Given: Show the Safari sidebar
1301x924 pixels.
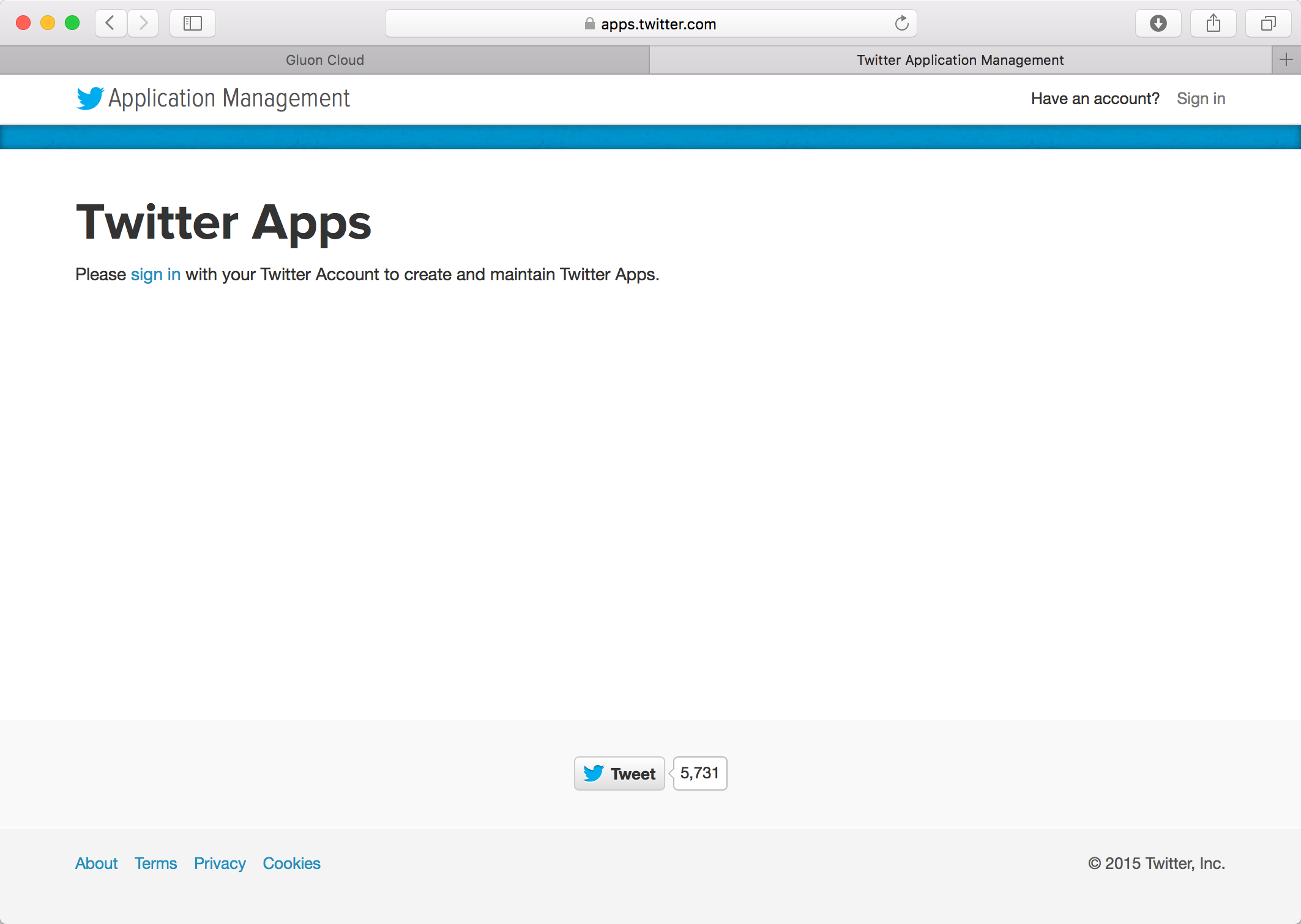Looking at the screenshot, I should click(x=193, y=23).
